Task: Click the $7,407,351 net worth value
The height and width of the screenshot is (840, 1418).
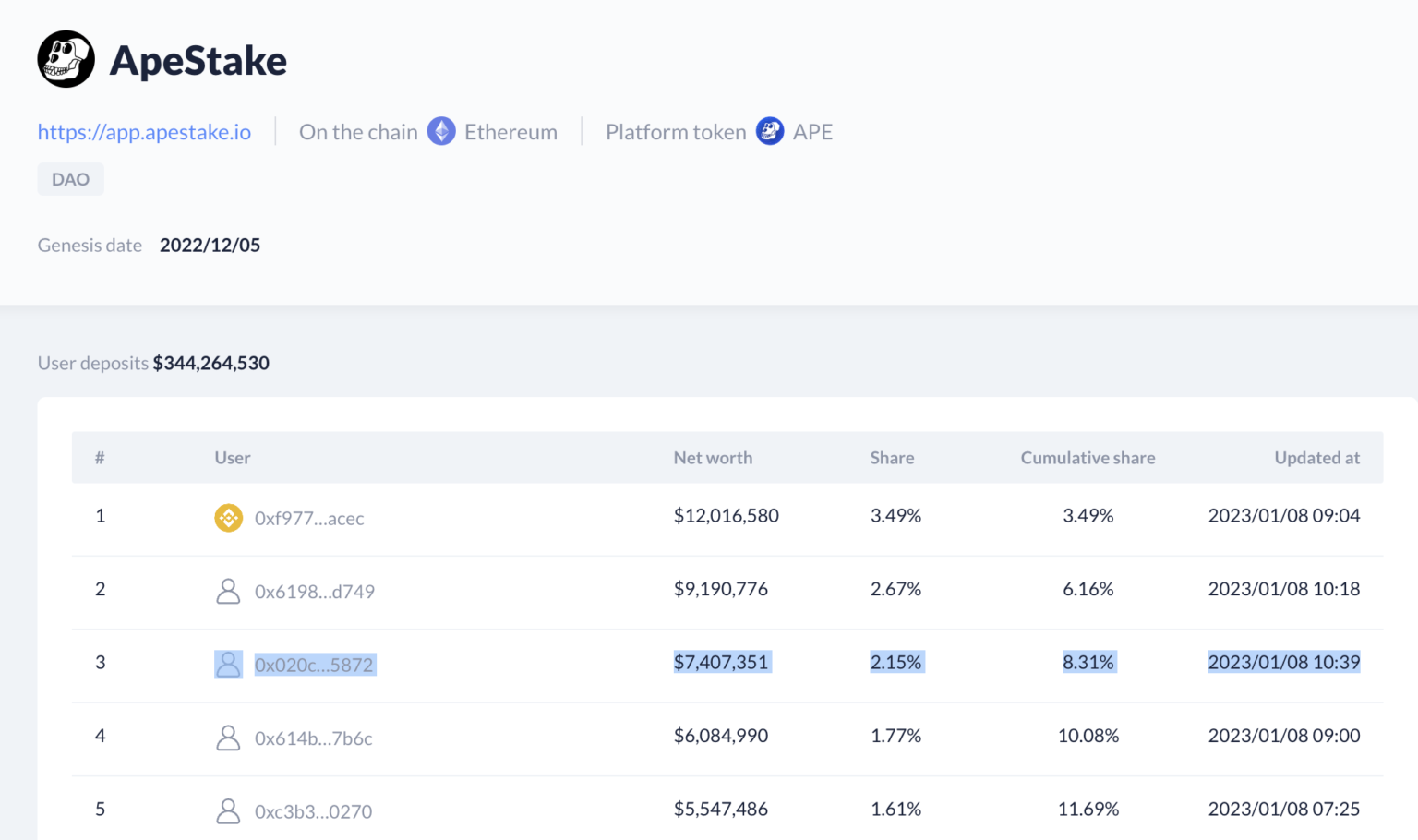Action: pos(721,662)
